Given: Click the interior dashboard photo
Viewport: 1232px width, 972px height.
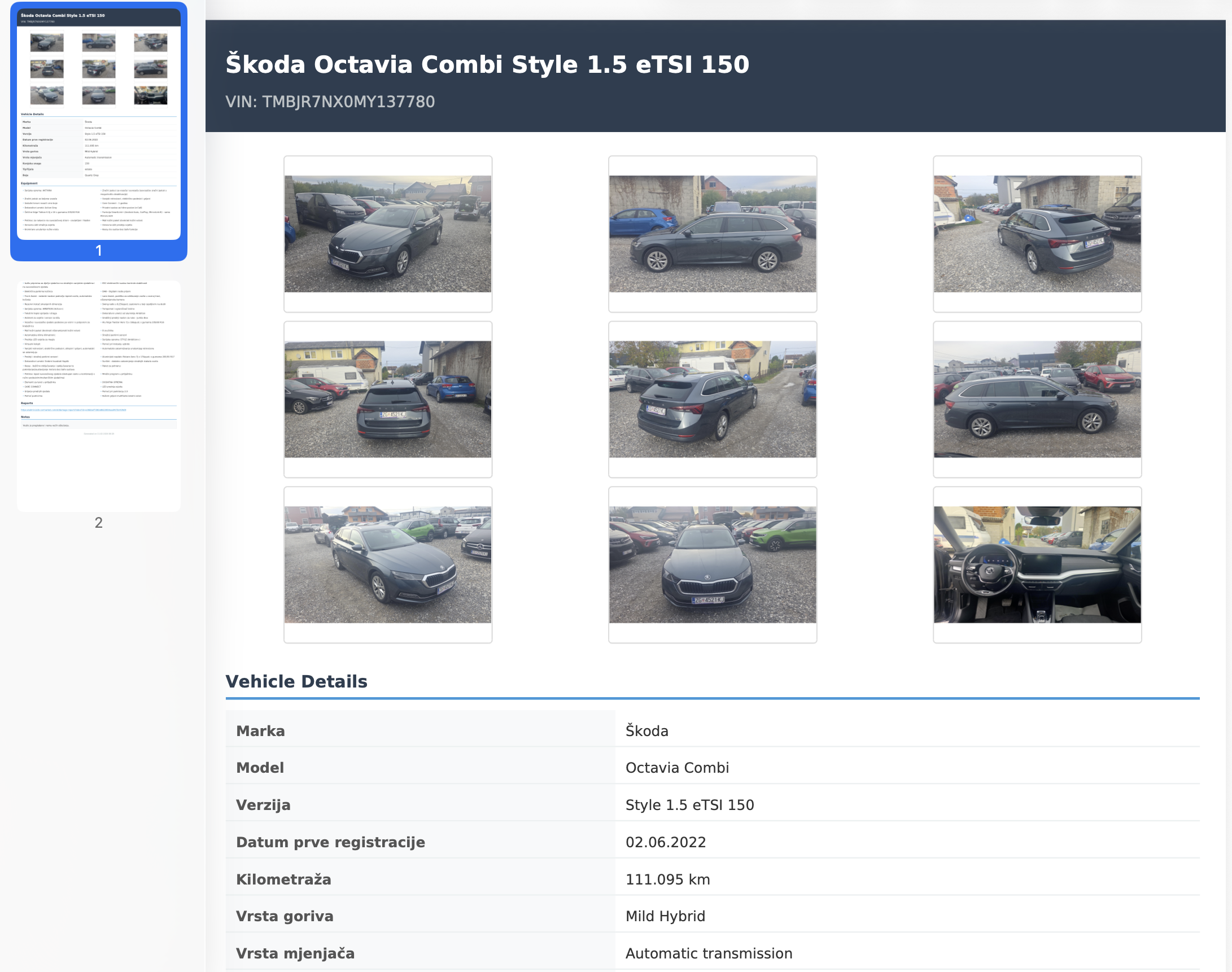Looking at the screenshot, I should coord(1037,564).
